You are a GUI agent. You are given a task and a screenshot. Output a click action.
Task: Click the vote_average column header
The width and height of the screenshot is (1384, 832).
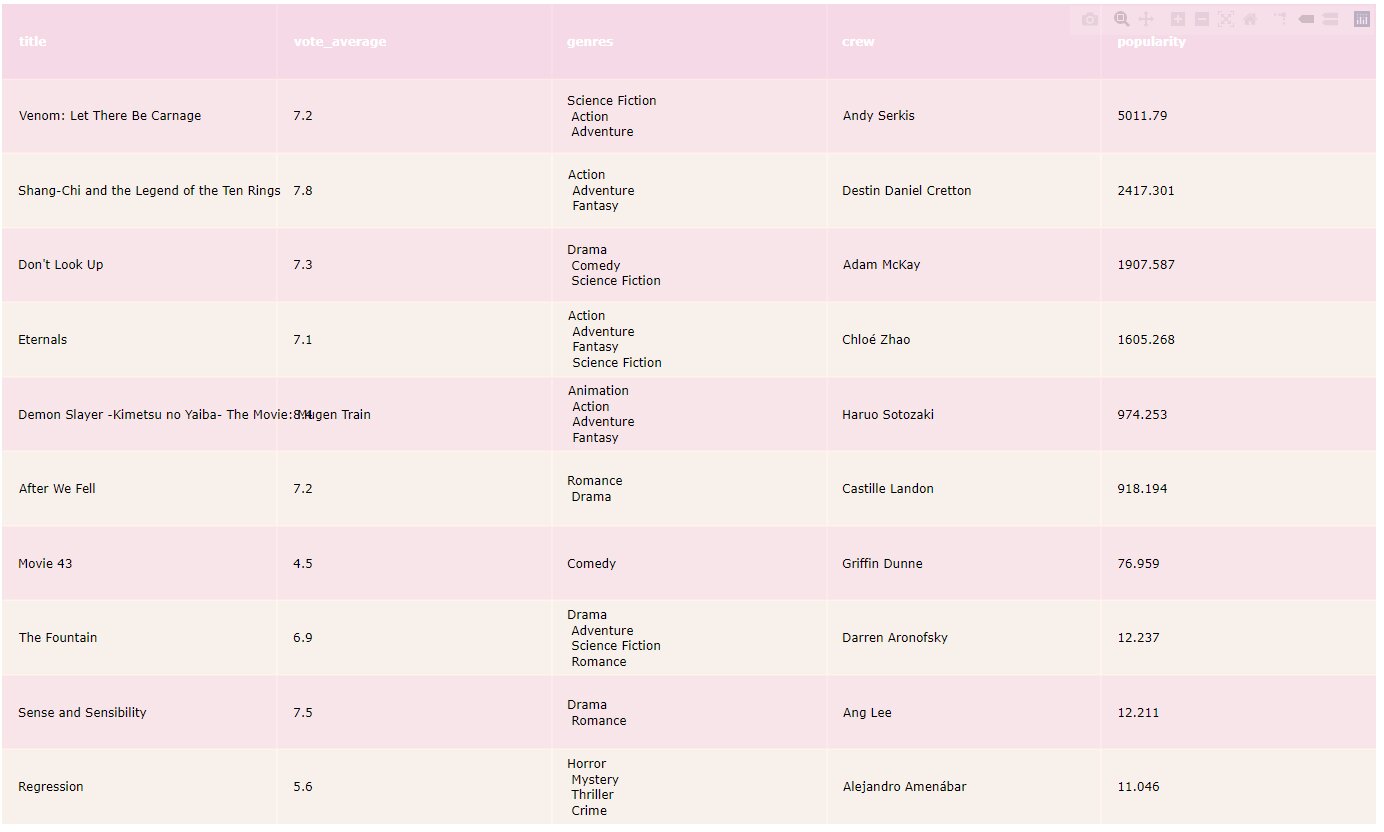click(x=339, y=42)
